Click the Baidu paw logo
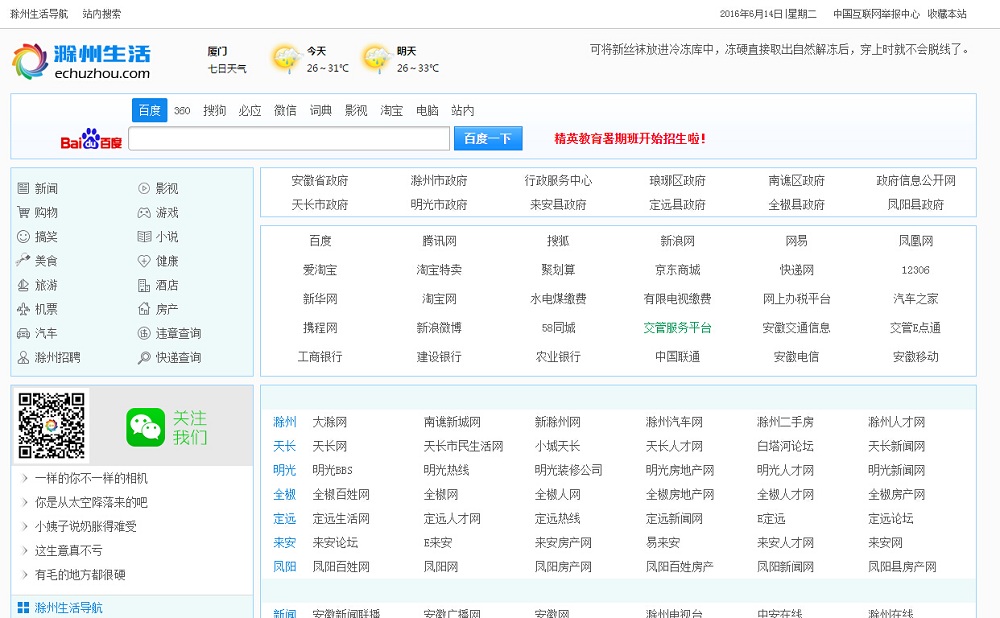1000x618 pixels. click(91, 139)
